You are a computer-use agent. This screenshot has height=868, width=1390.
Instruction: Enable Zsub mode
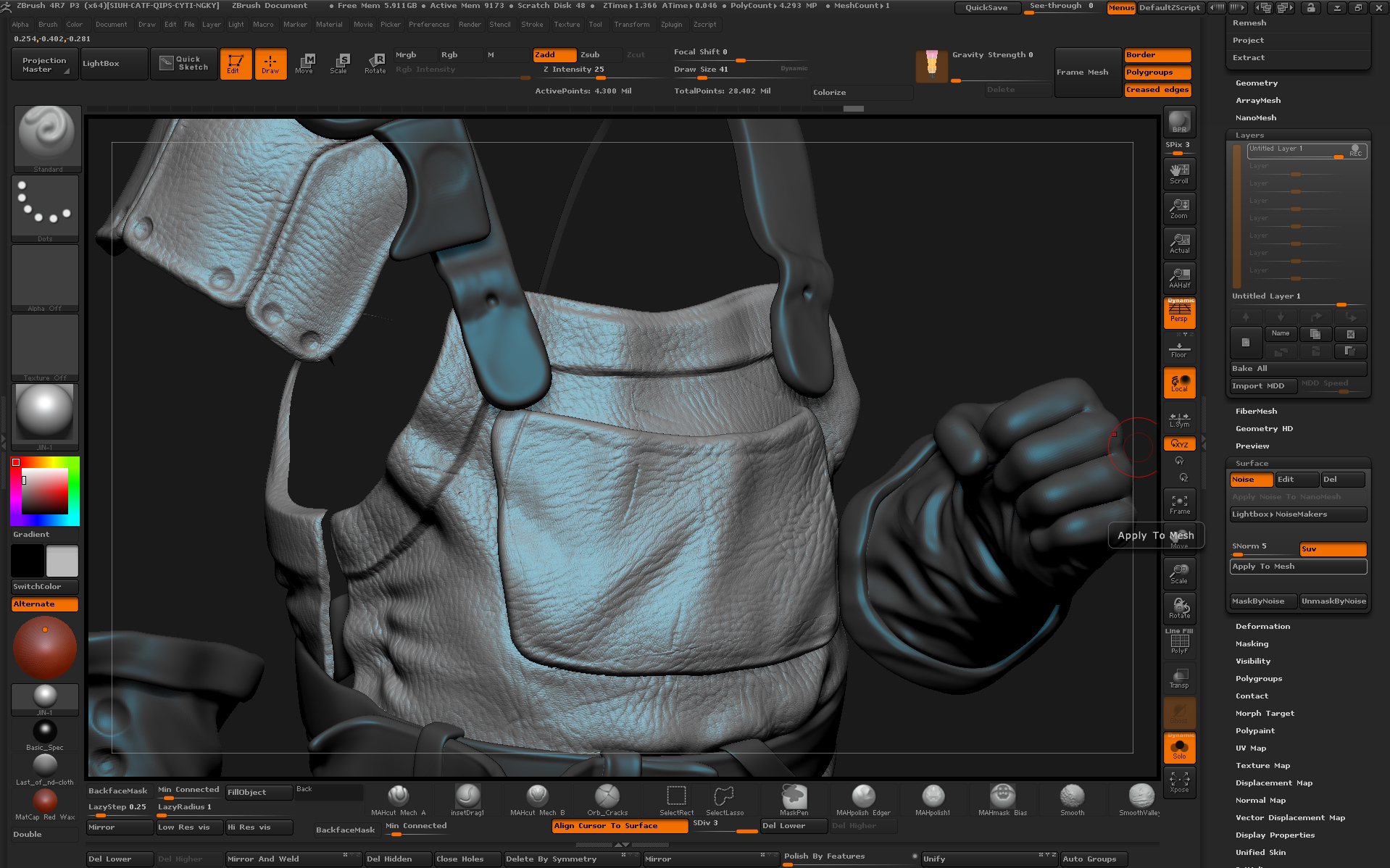[600, 55]
